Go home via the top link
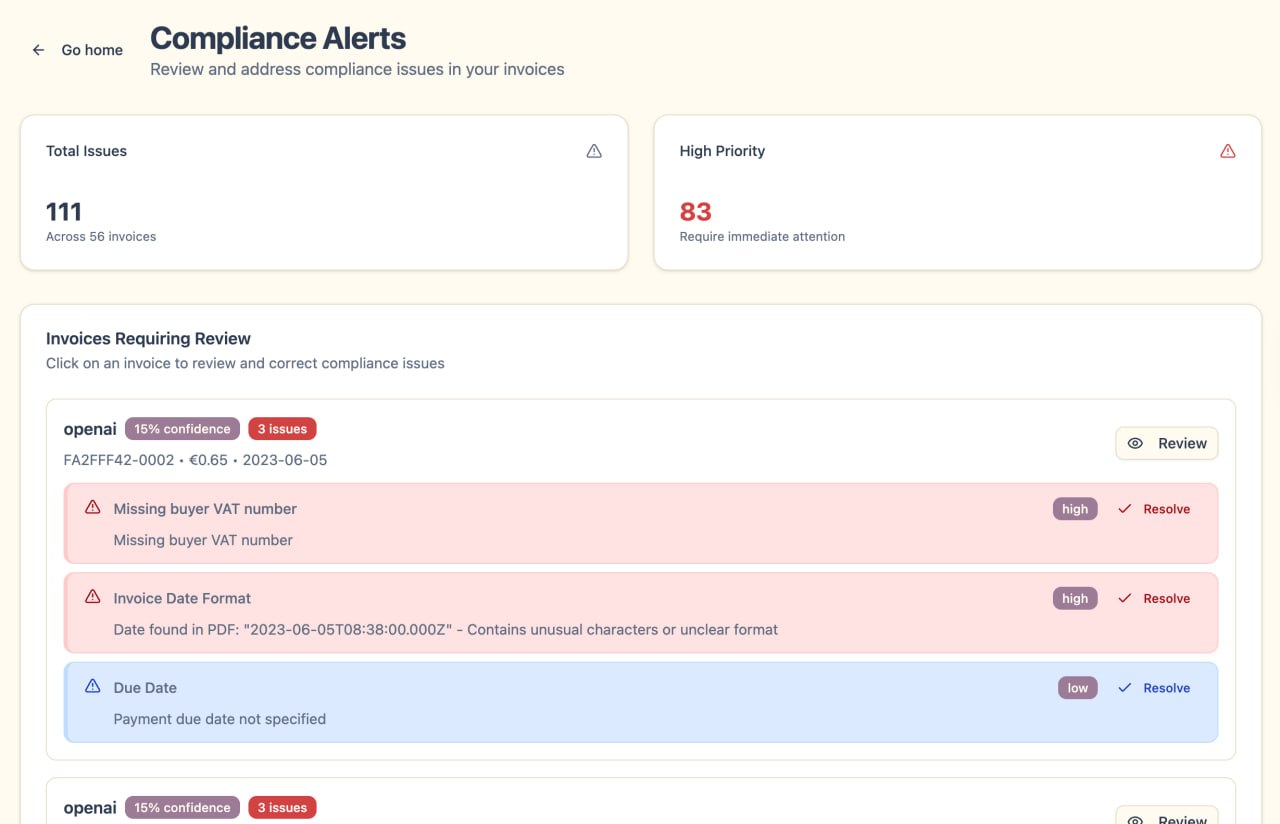The width and height of the screenshot is (1280, 824). coord(91,50)
